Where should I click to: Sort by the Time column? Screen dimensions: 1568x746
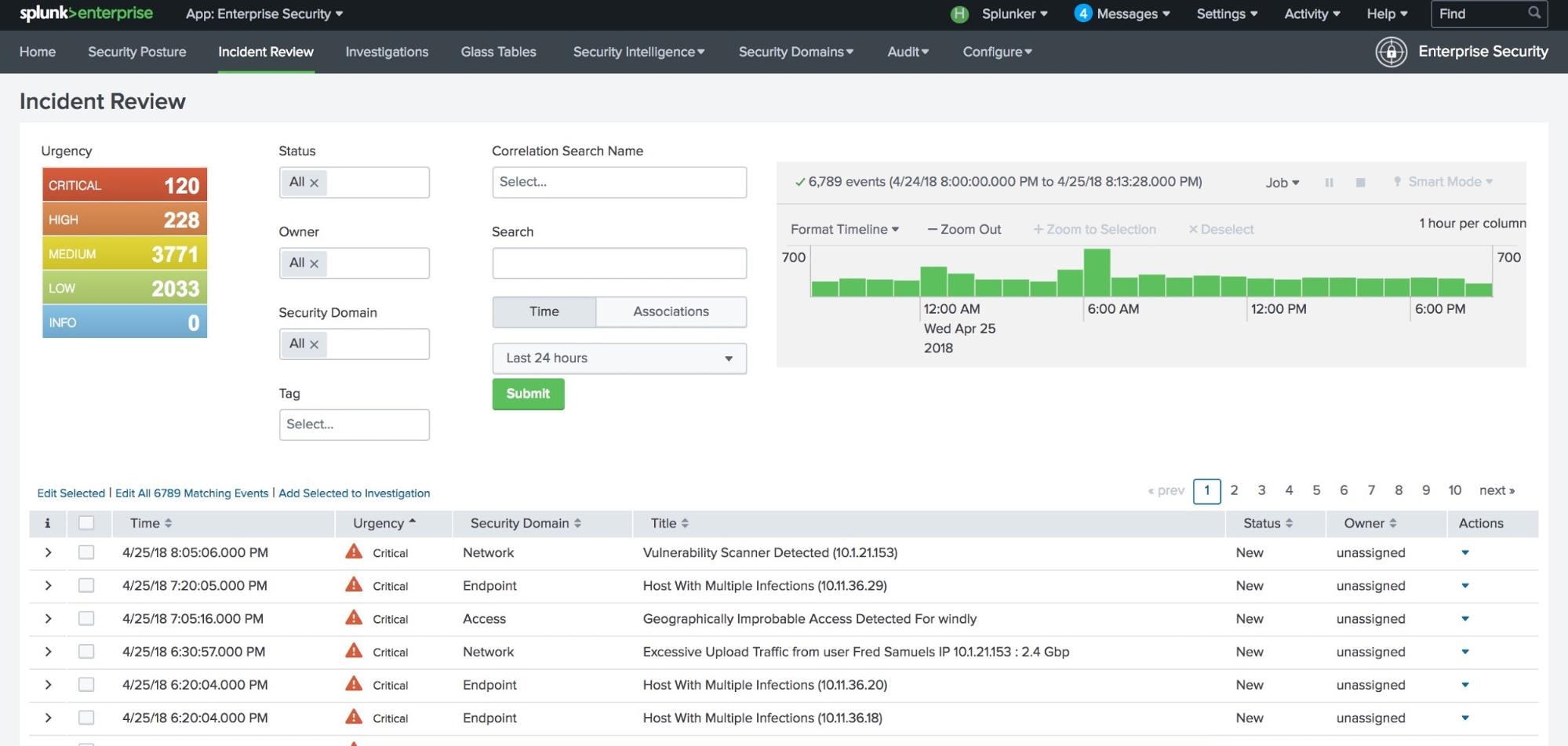151,523
